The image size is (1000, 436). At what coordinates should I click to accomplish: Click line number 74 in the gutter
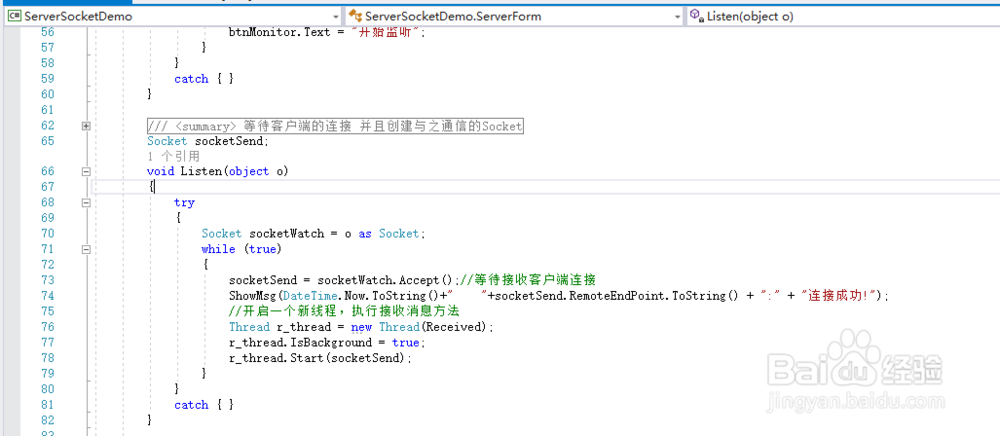click(47, 296)
